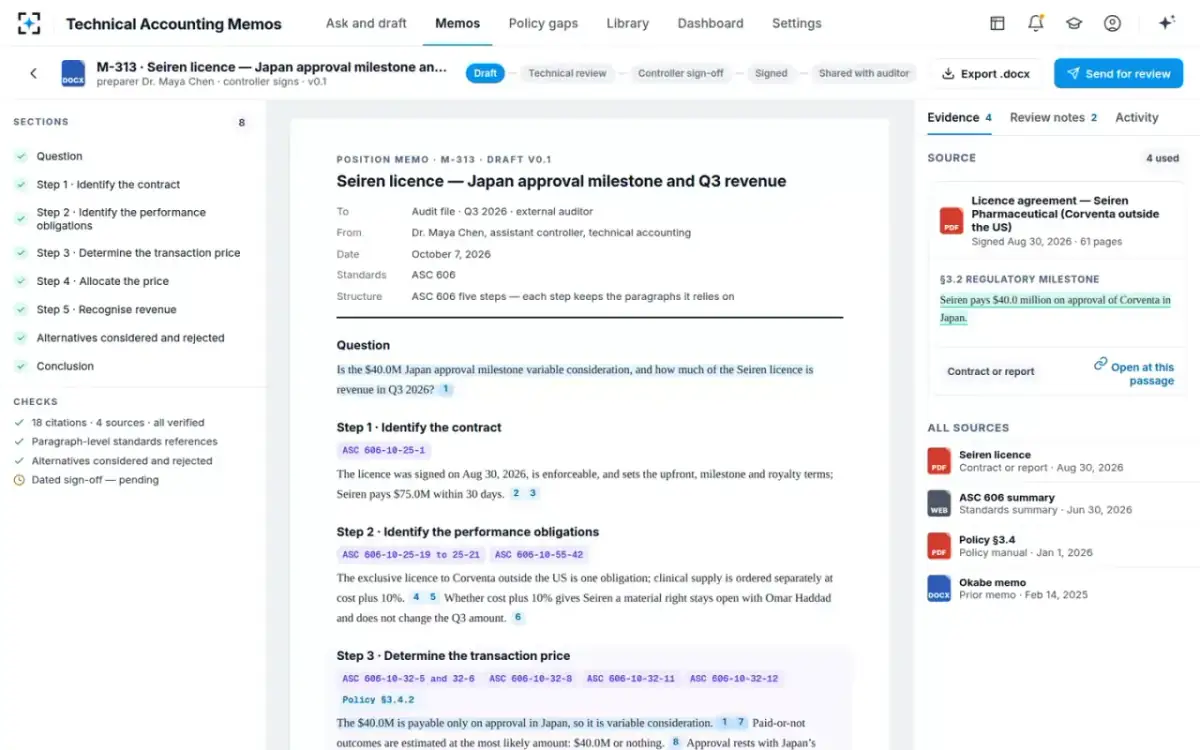This screenshot has width=1200, height=750.
Task: Click the highlighted §3.2 milestone passage
Action: tap(1055, 309)
